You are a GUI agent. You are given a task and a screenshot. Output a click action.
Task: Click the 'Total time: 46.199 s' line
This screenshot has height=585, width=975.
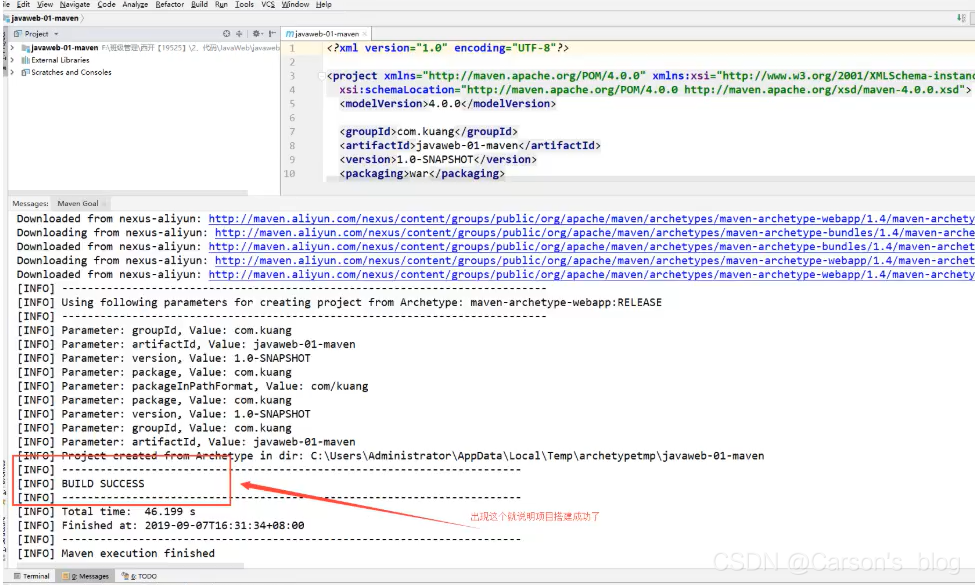coord(106,512)
